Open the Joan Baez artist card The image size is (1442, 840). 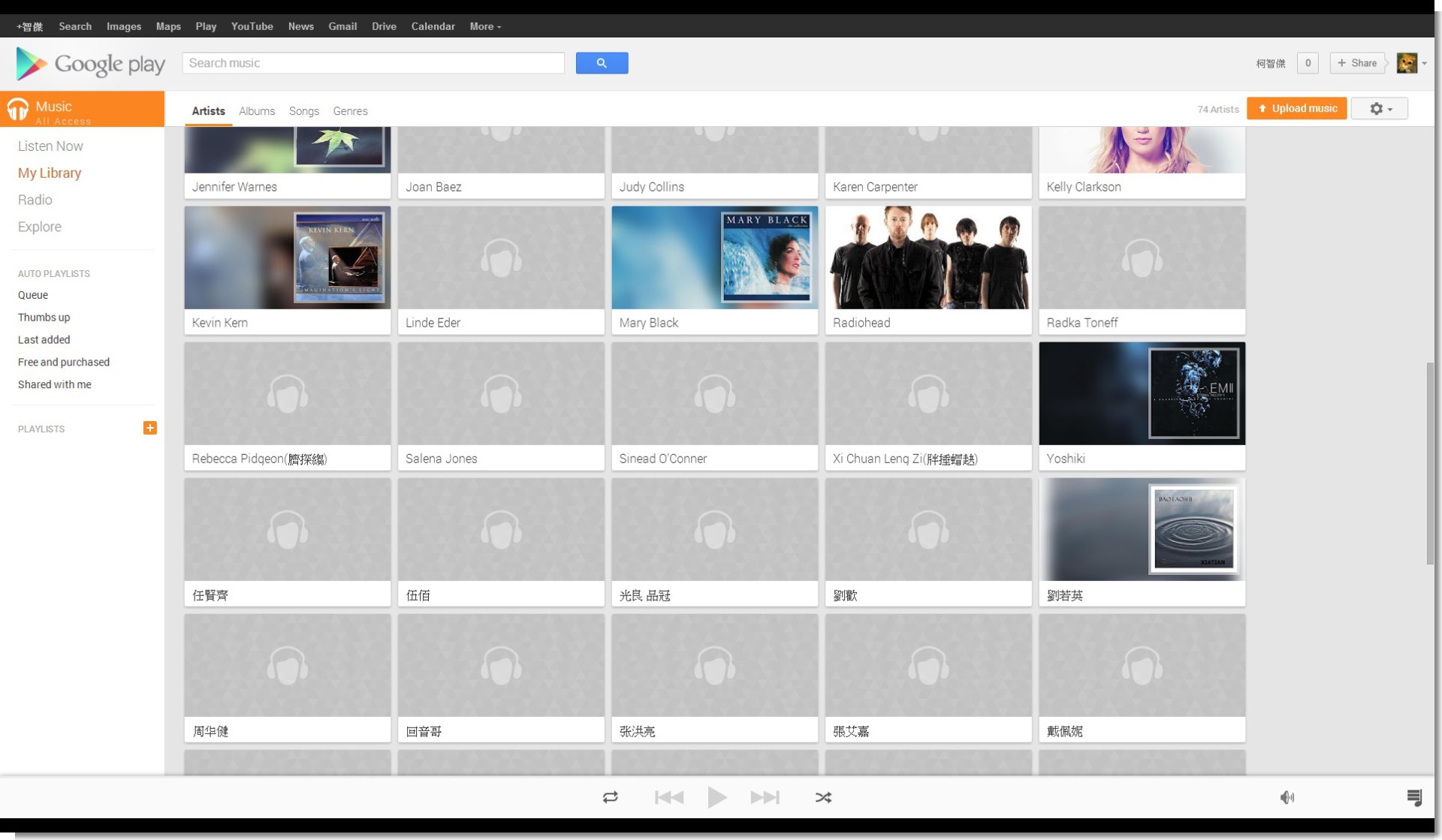point(501,162)
